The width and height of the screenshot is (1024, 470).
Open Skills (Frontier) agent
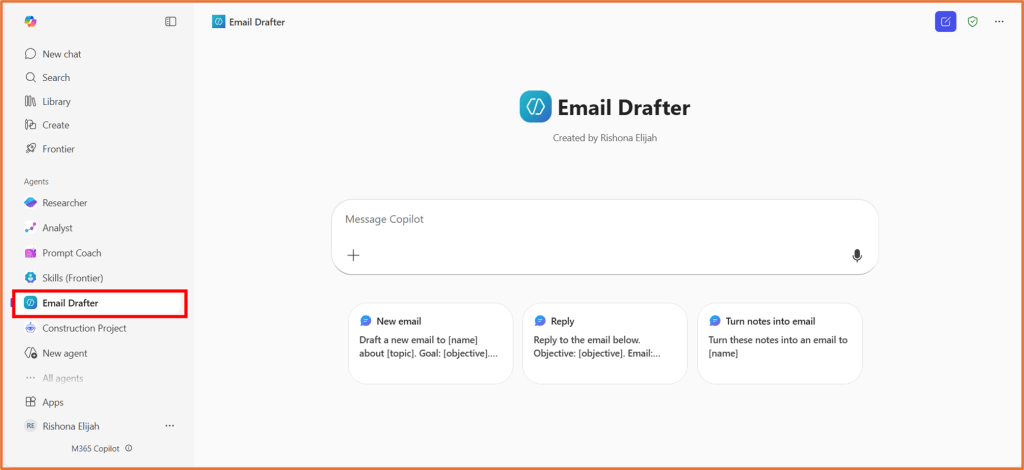[x=72, y=278]
